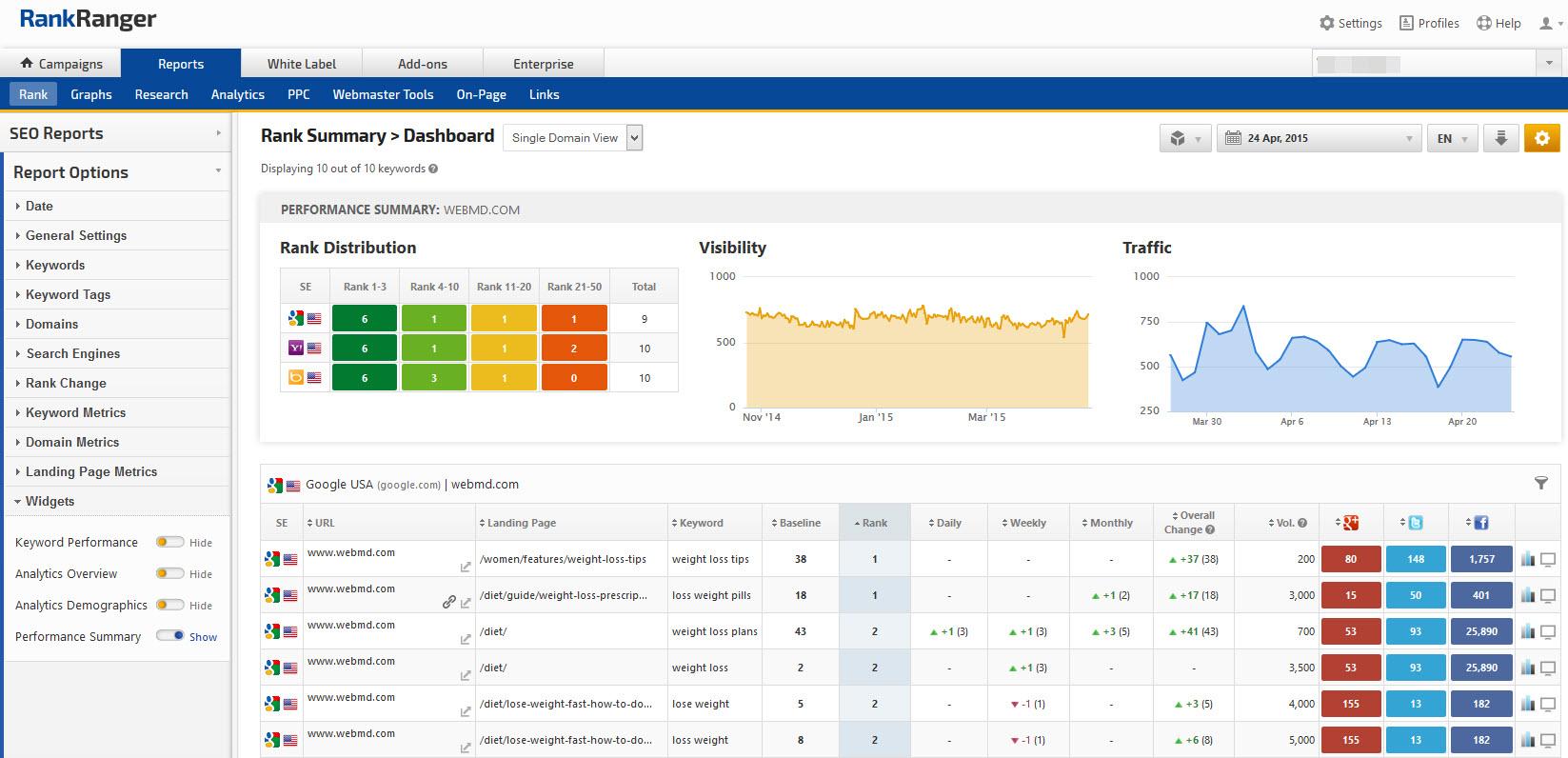Click Facebook count 1,757 cell
The height and width of the screenshot is (758, 1568).
1481,559
